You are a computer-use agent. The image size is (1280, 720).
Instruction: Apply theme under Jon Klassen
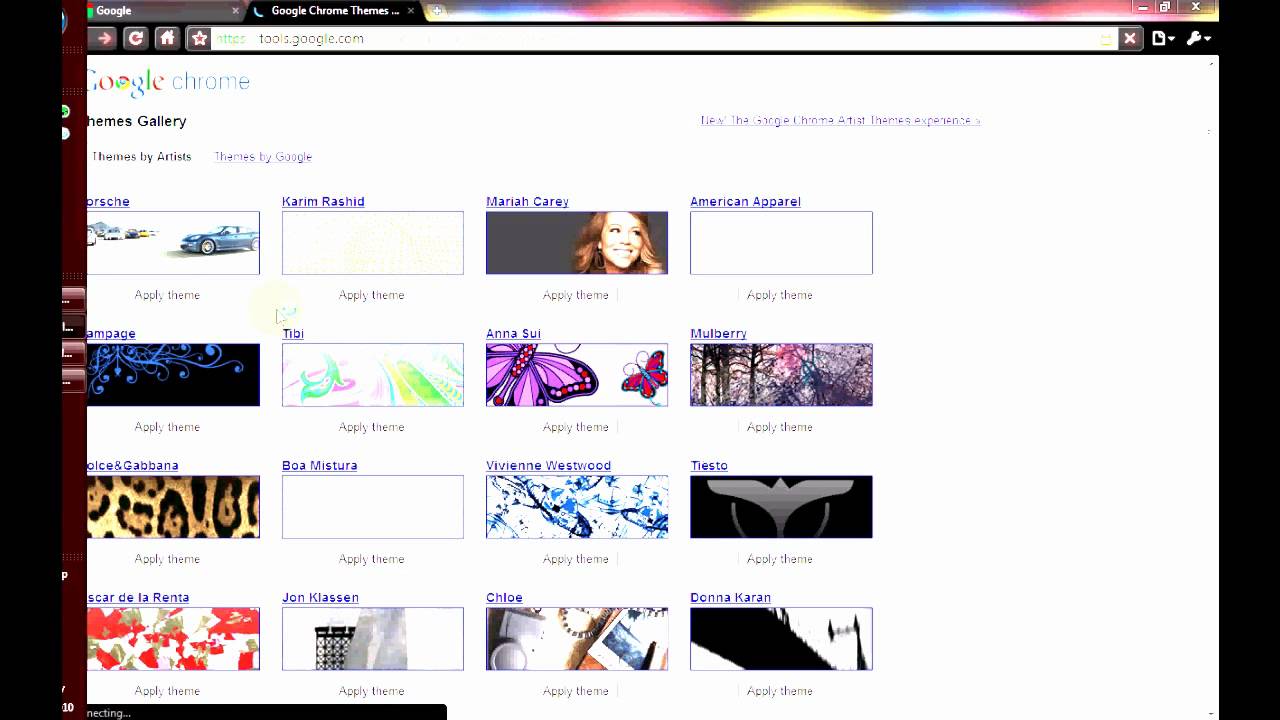pos(371,691)
